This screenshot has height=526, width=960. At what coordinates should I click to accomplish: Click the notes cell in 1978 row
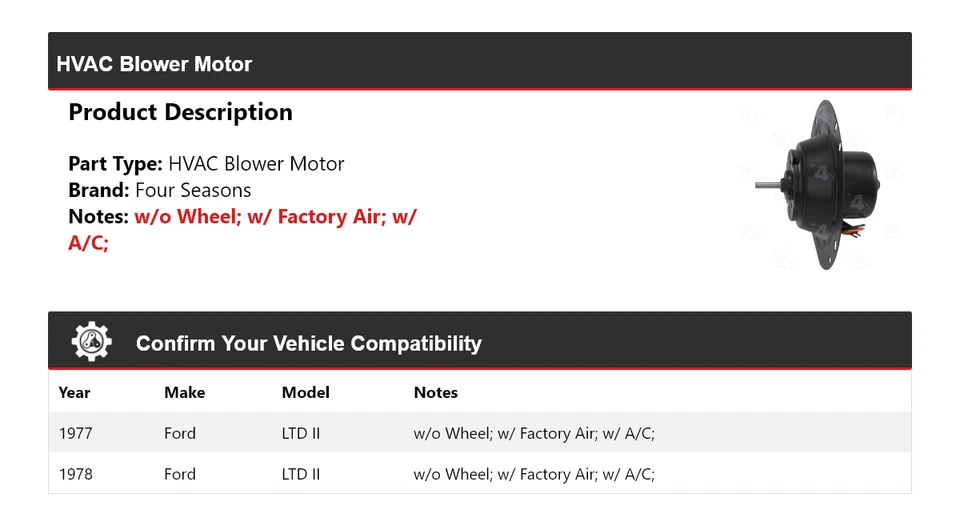pos(534,474)
